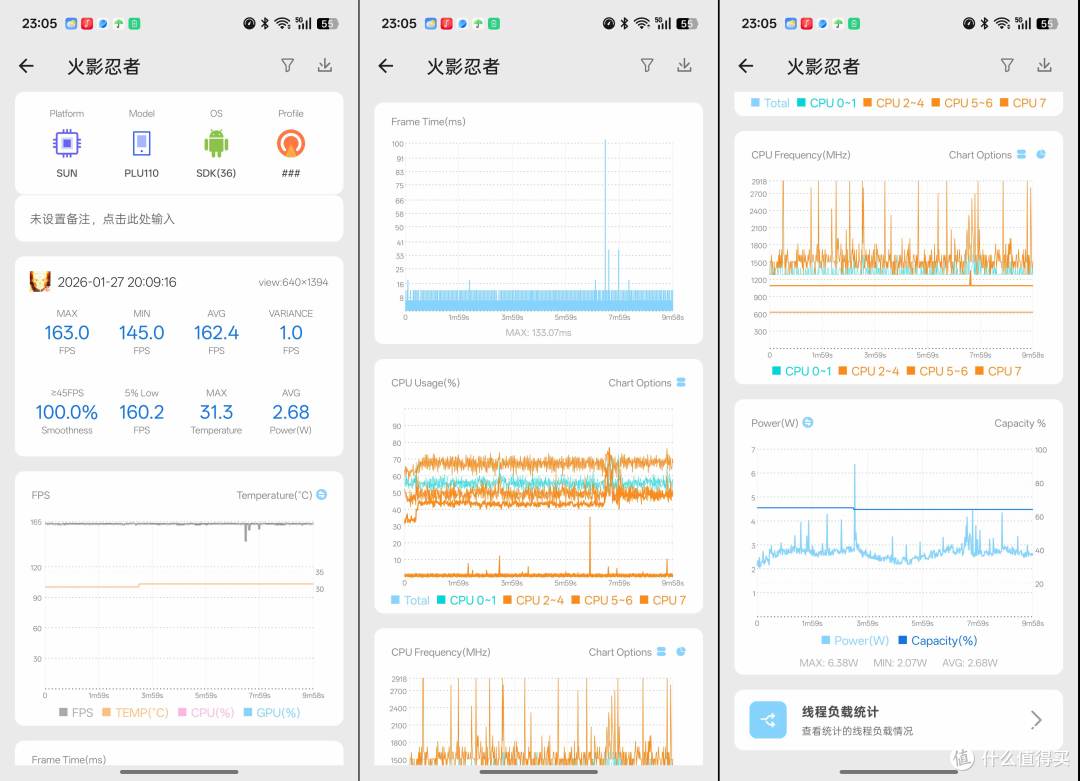The height and width of the screenshot is (781, 1080).
Task: Download report via middle screen download icon
Action: (684, 65)
